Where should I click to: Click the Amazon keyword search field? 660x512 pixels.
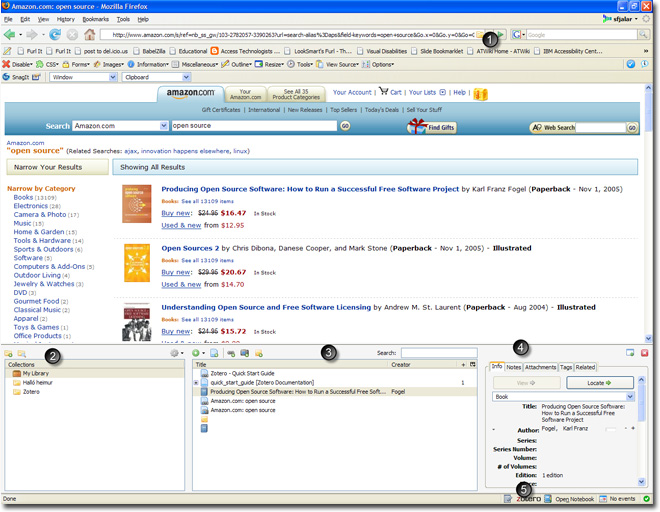coord(254,126)
